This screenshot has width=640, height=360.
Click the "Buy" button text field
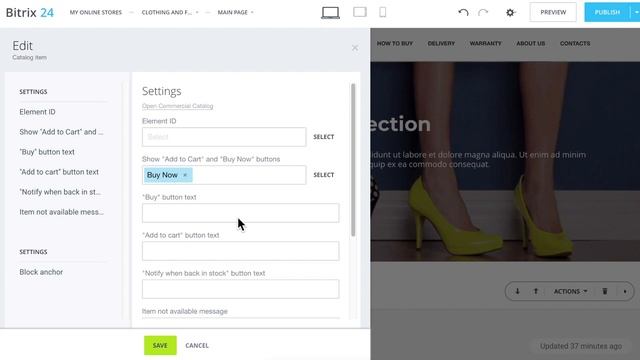click(240, 213)
